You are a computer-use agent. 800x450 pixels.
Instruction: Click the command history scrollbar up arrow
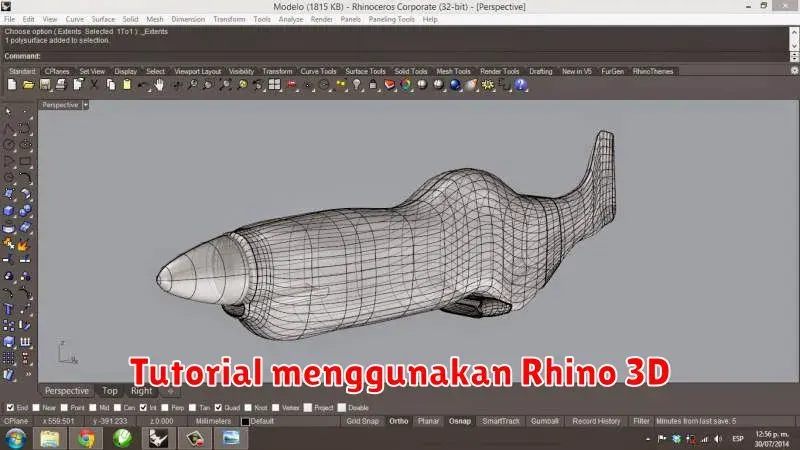(794, 32)
